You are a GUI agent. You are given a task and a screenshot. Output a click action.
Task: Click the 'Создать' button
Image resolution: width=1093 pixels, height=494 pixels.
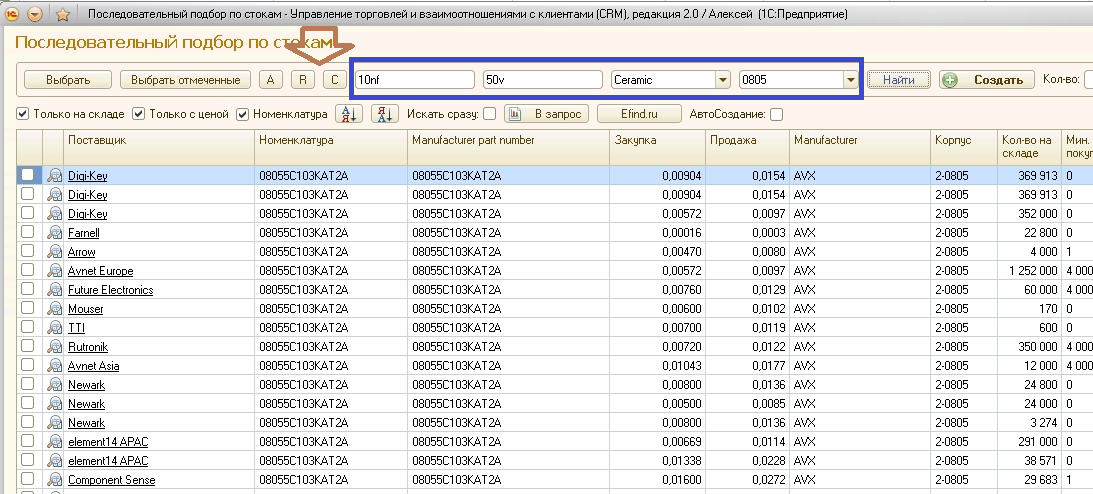coord(986,80)
